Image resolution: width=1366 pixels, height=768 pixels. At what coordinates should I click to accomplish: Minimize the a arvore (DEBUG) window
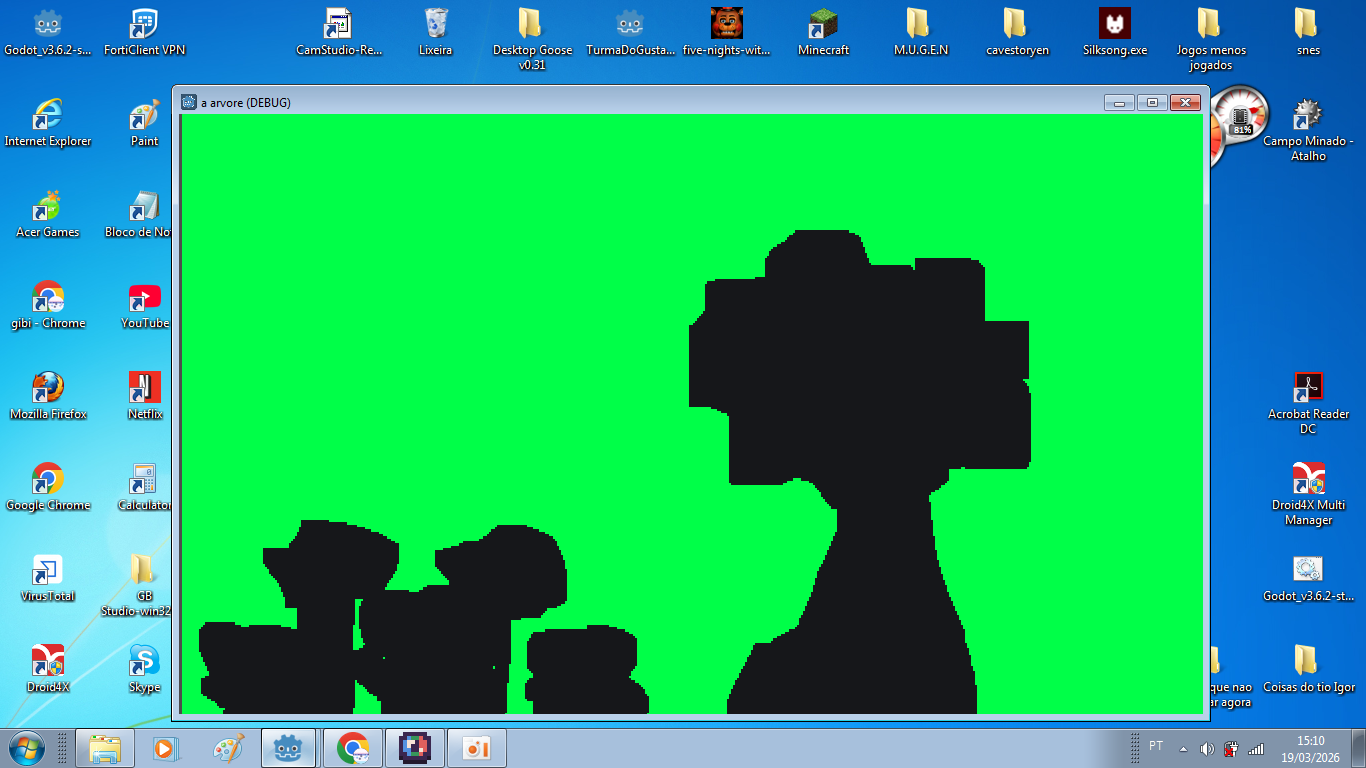tap(1119, 102)
